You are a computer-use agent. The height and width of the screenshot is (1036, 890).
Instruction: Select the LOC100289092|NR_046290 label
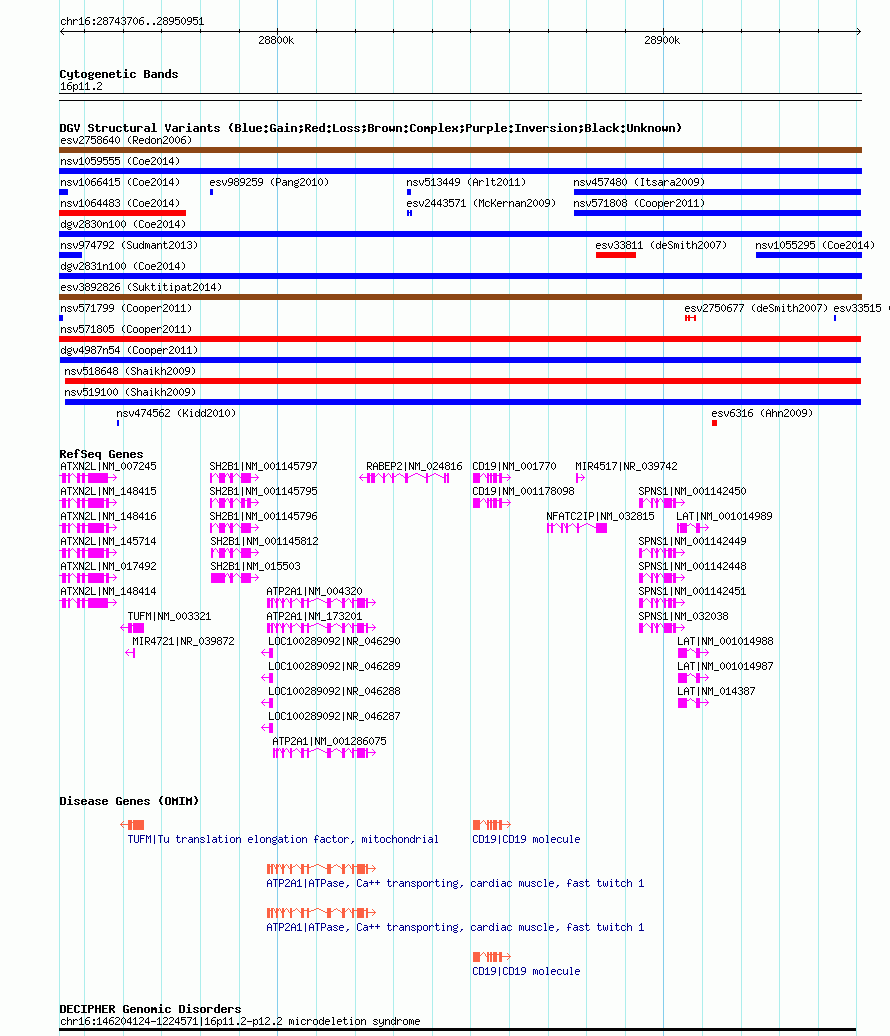334,642
